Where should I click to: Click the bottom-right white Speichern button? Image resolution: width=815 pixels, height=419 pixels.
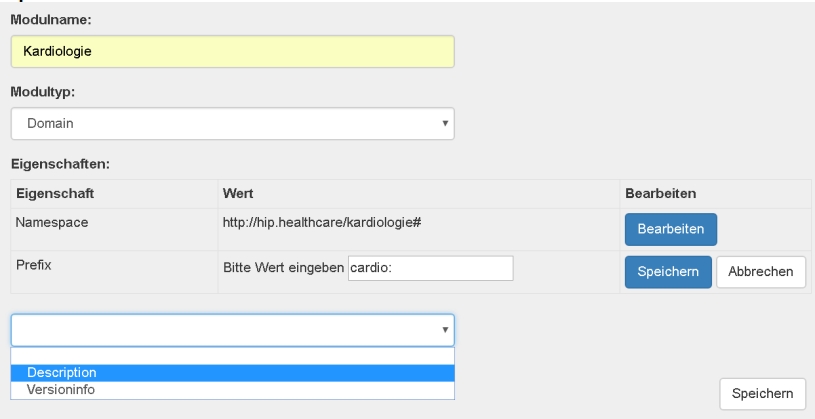tap(761, 394)
